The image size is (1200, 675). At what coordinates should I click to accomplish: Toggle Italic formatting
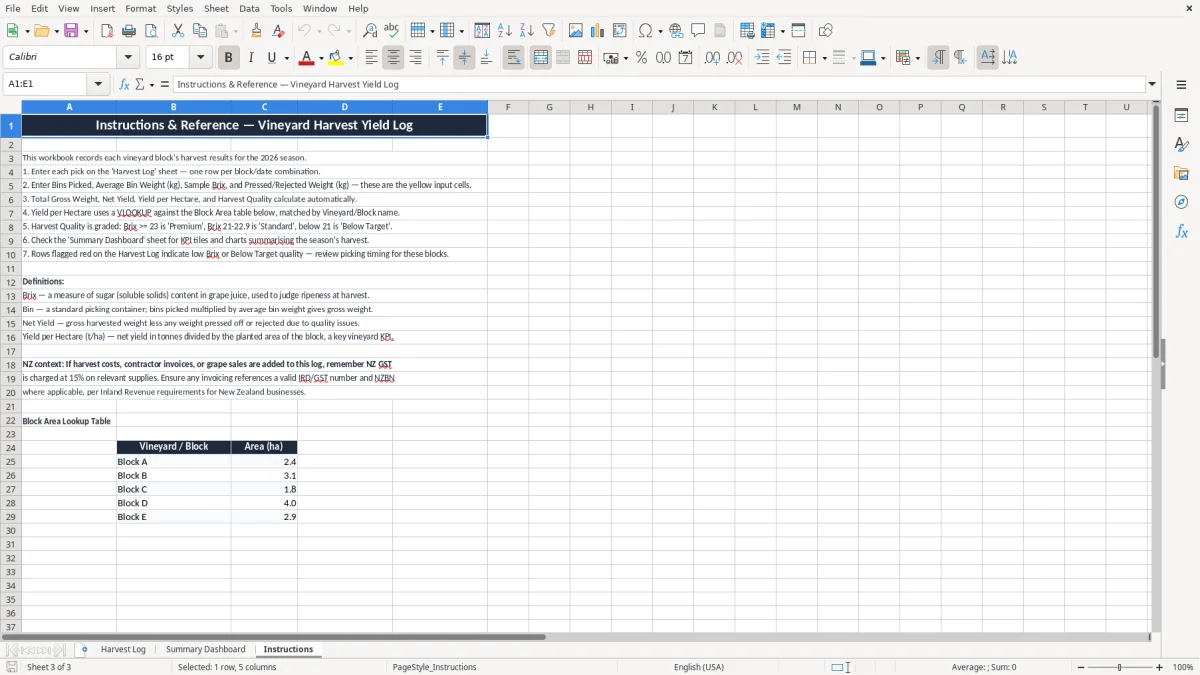(251, 58)
